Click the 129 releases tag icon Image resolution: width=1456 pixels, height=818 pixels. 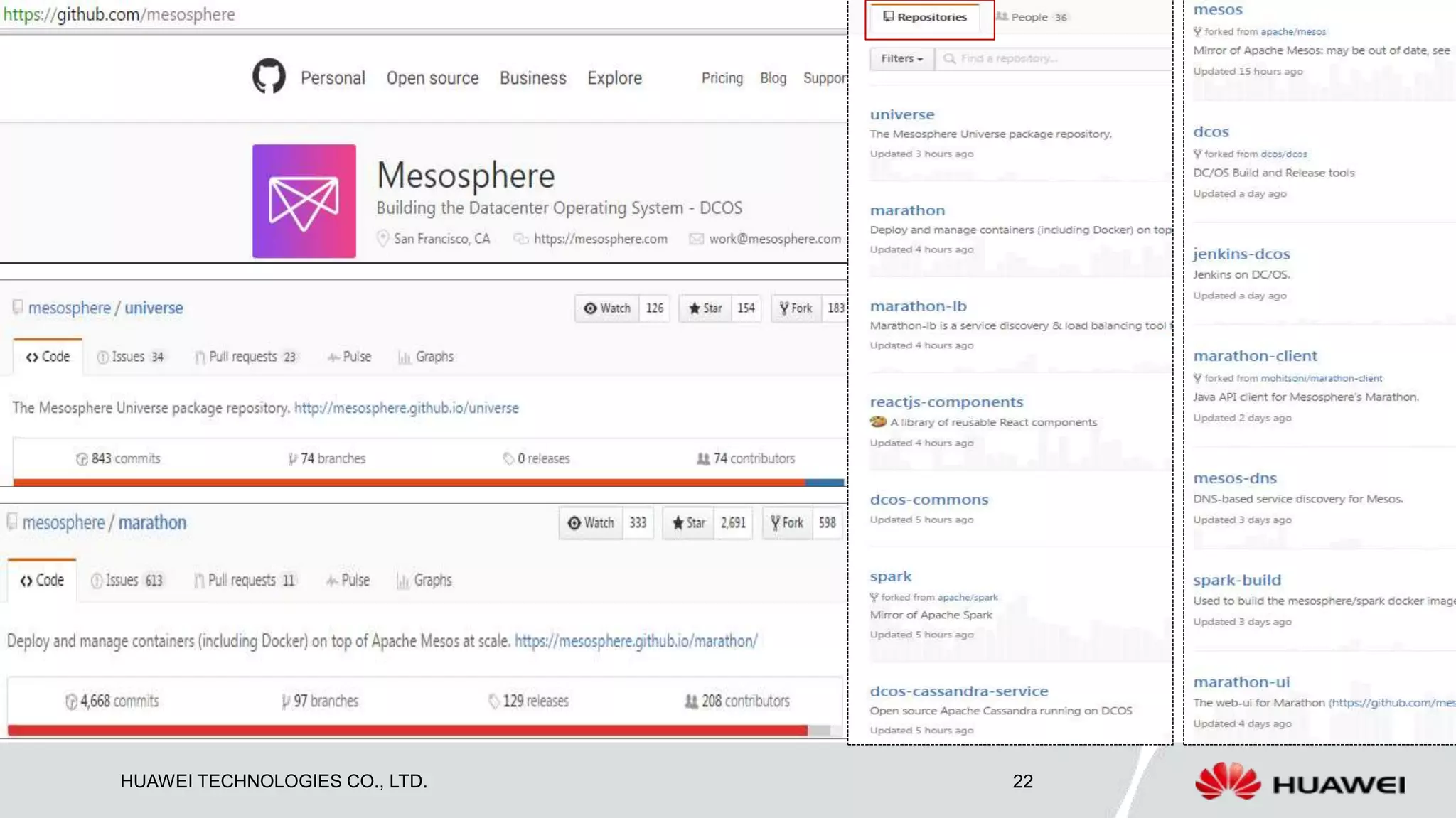point(494,701)
